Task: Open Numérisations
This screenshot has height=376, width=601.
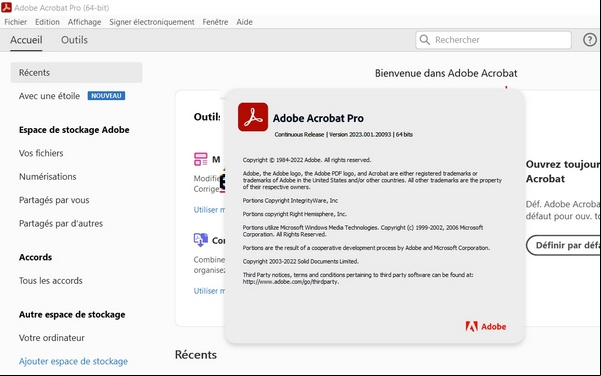Action: point(48,177)
